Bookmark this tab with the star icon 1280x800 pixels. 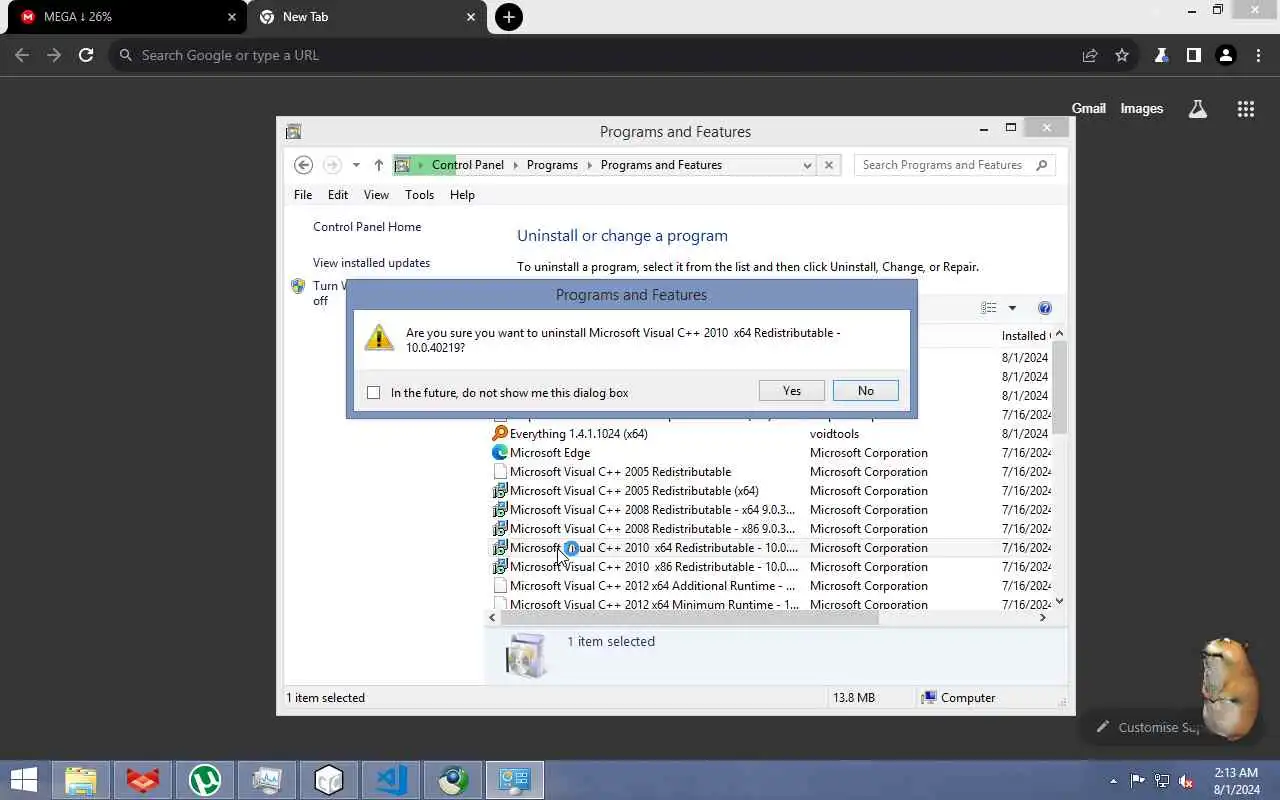tap(1122, 55)
